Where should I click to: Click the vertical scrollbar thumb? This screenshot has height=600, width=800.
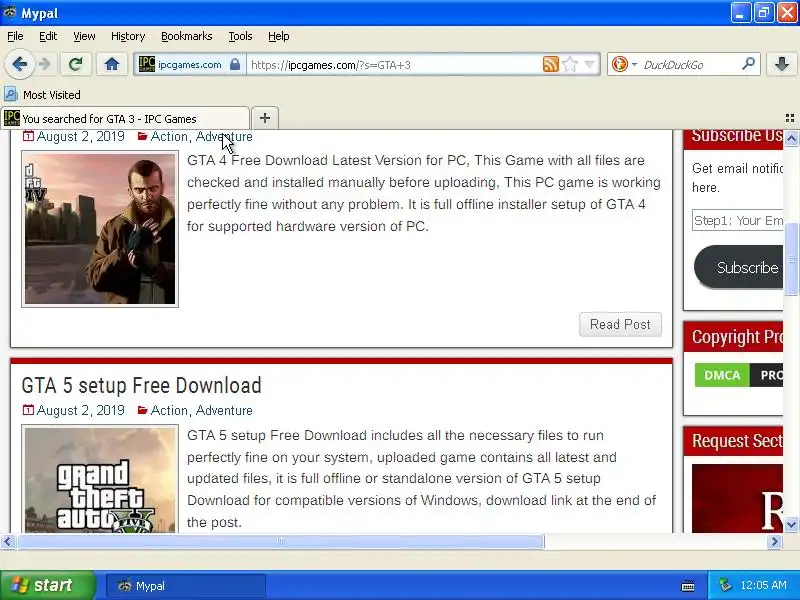[791, 259]
